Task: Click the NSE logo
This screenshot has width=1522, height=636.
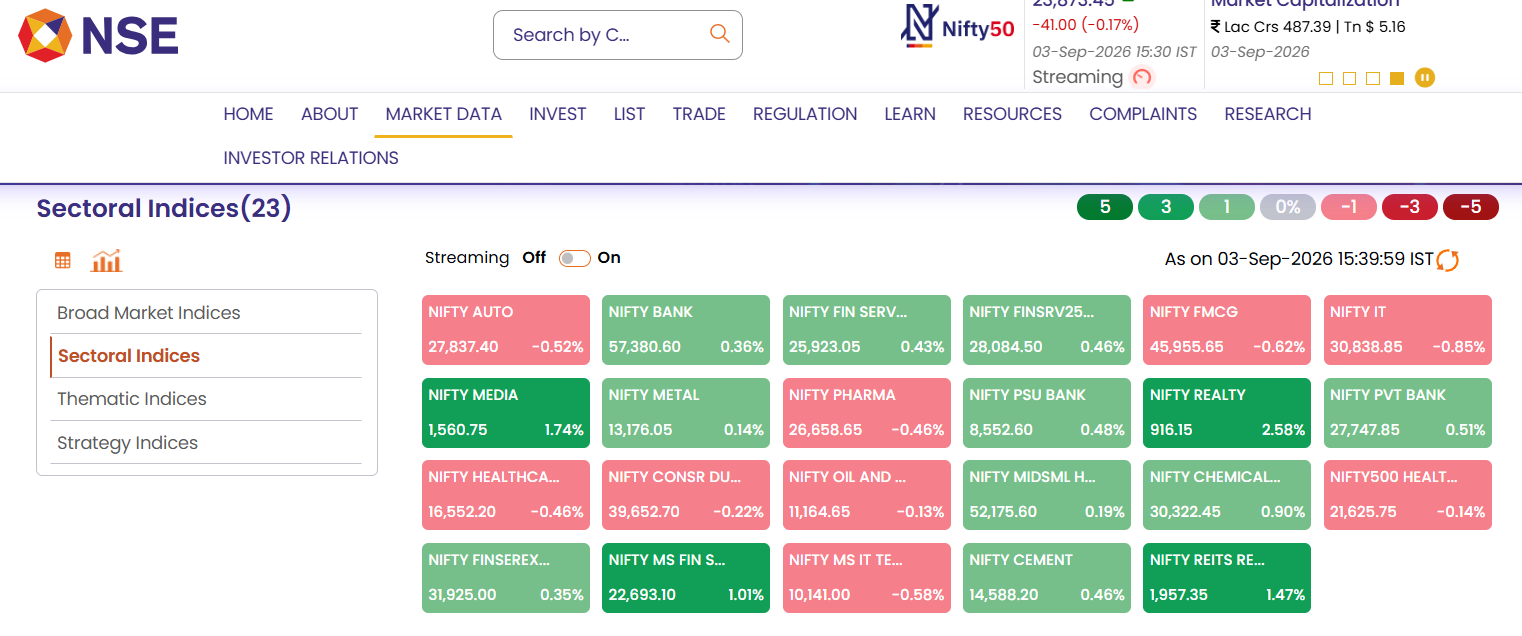Action: [98, 36]
